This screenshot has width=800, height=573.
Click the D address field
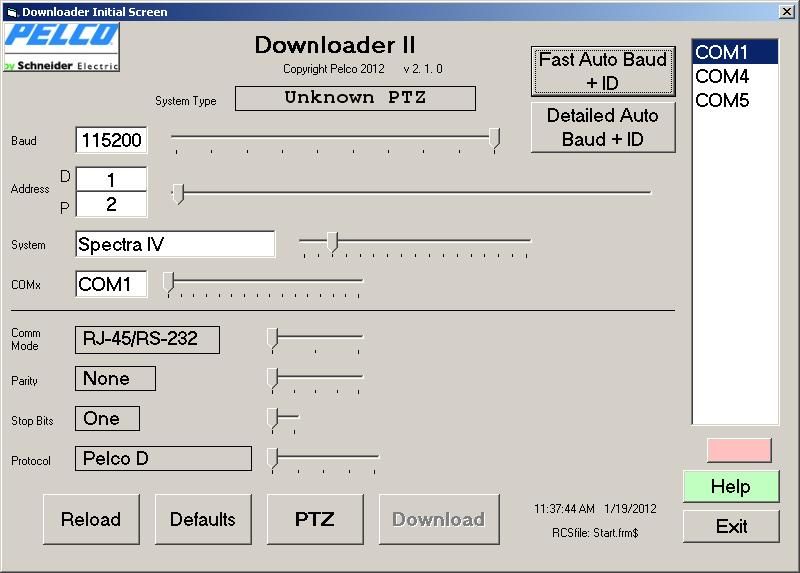[111, 180]
